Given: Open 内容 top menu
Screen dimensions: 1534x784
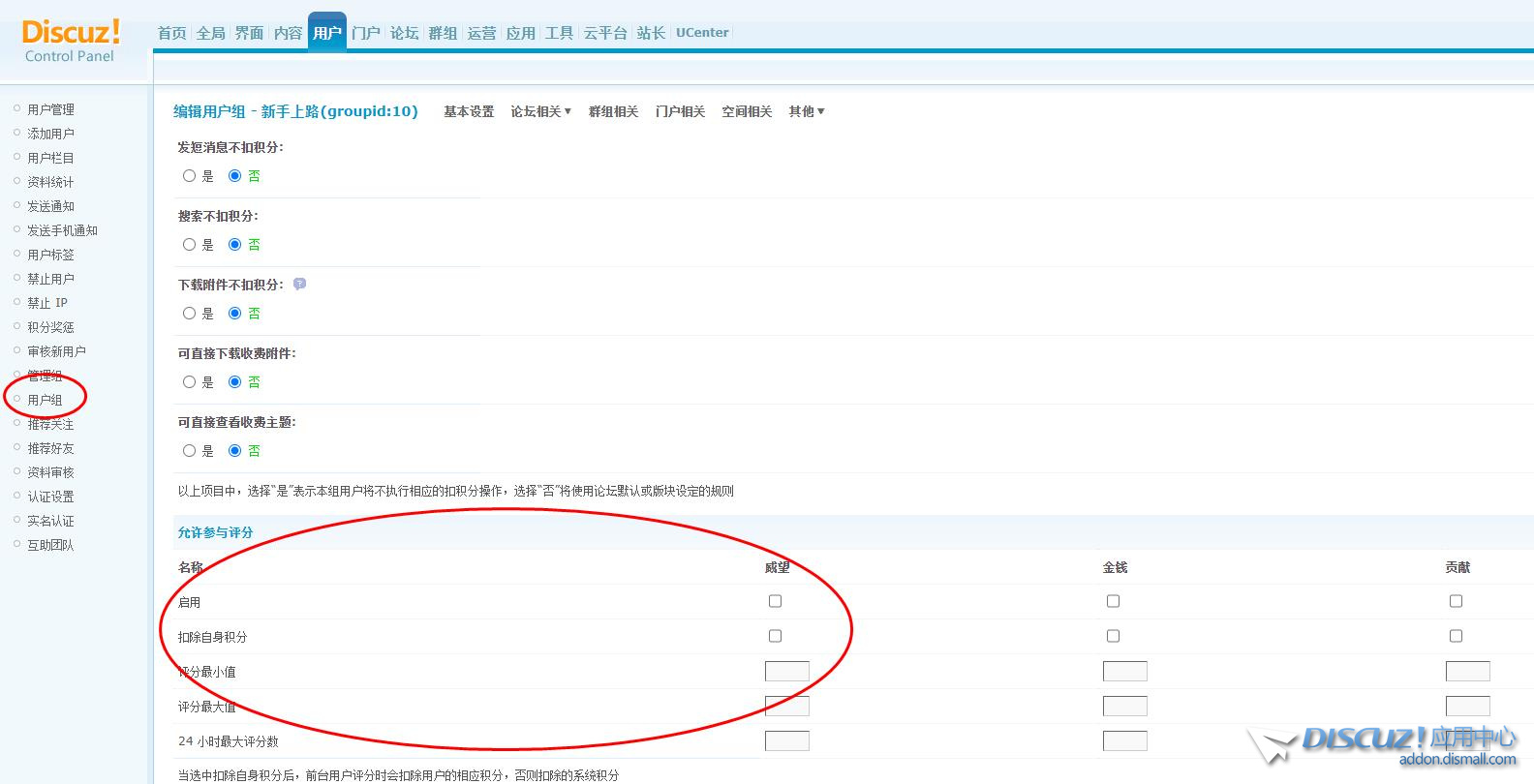Looking at the screenshot, I should [x=289, y=33].
